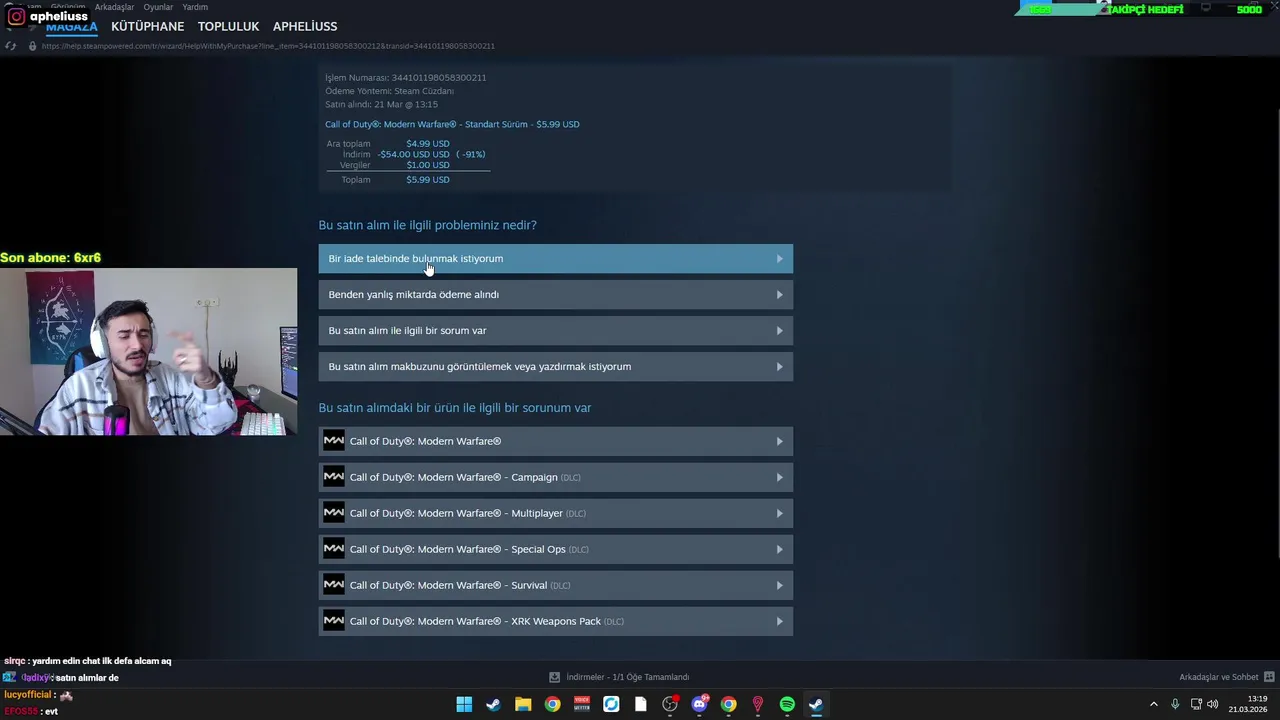Switch to the KÜTÜPHANE tab
This screenshot has width=1280, height=720.
pyautogui.click(x=147, y=26)
